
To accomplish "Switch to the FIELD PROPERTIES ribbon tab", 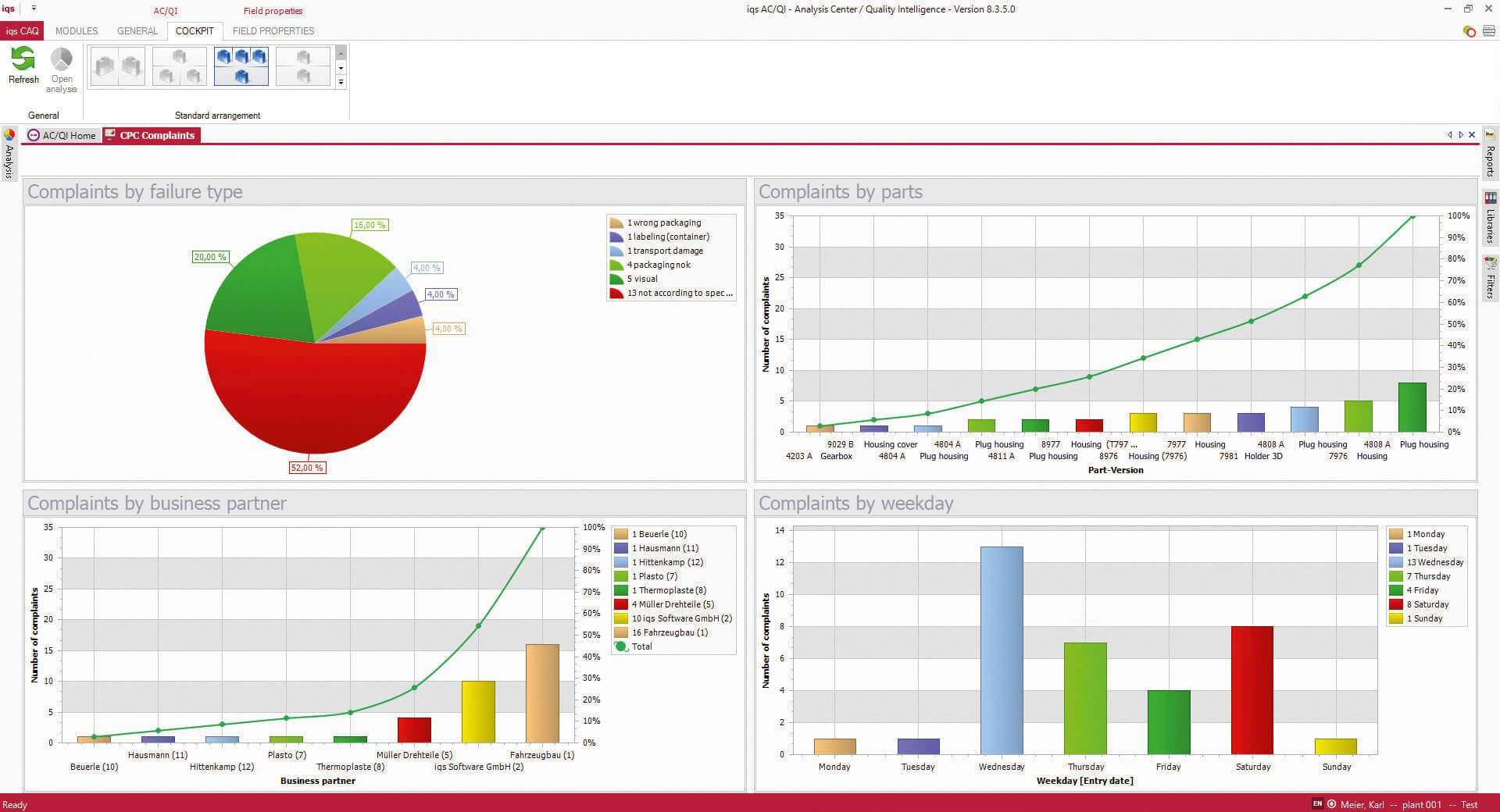I will 273,31.
